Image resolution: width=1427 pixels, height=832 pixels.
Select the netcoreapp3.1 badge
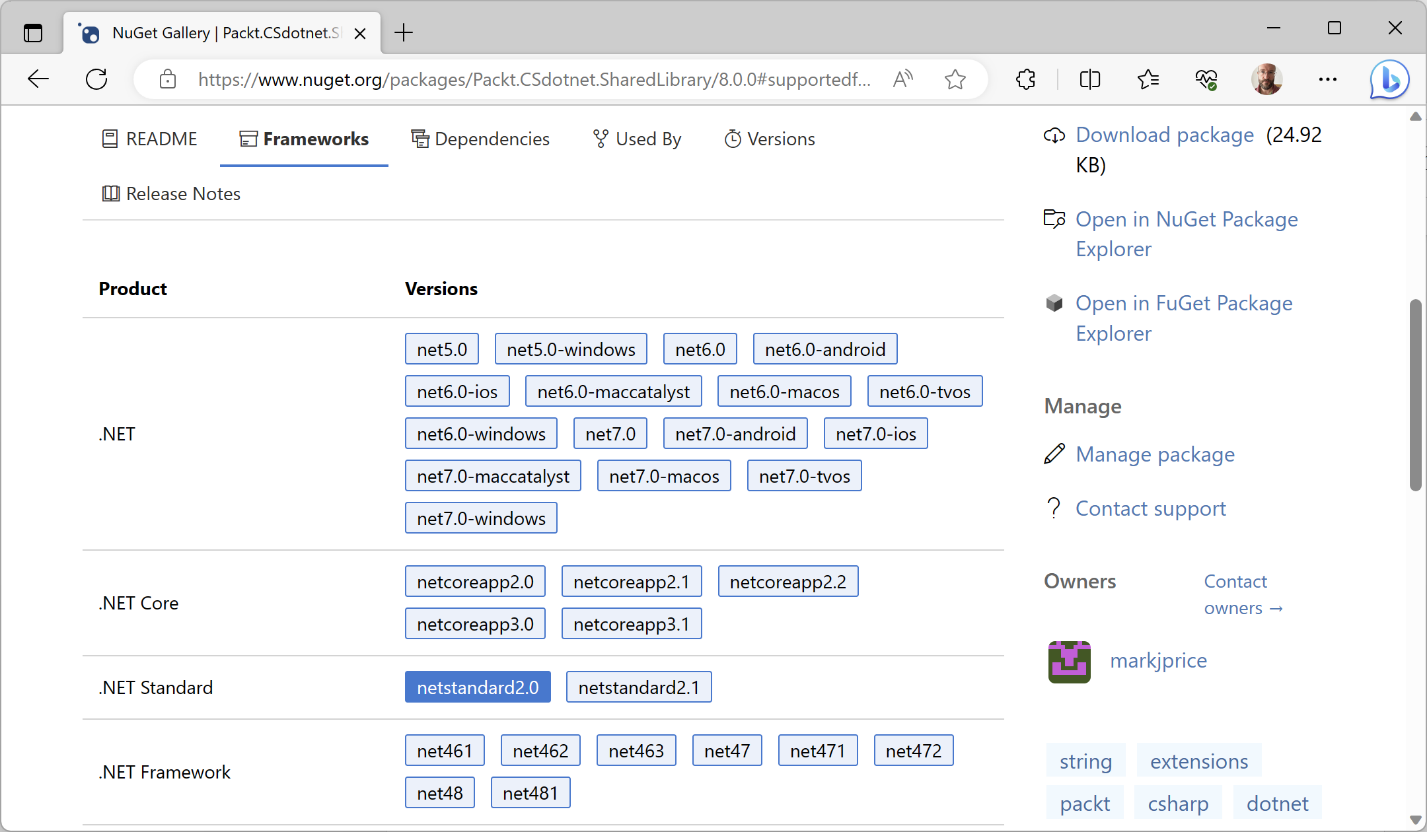(632, 624)
